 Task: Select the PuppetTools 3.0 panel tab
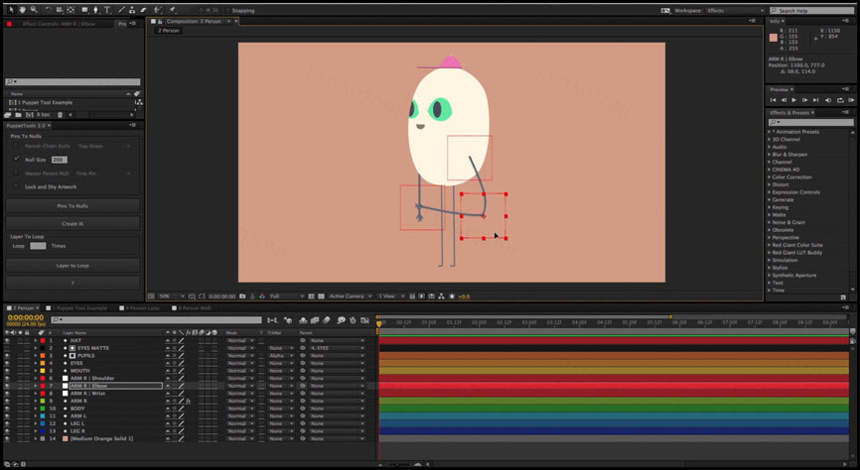click(27, 126)
